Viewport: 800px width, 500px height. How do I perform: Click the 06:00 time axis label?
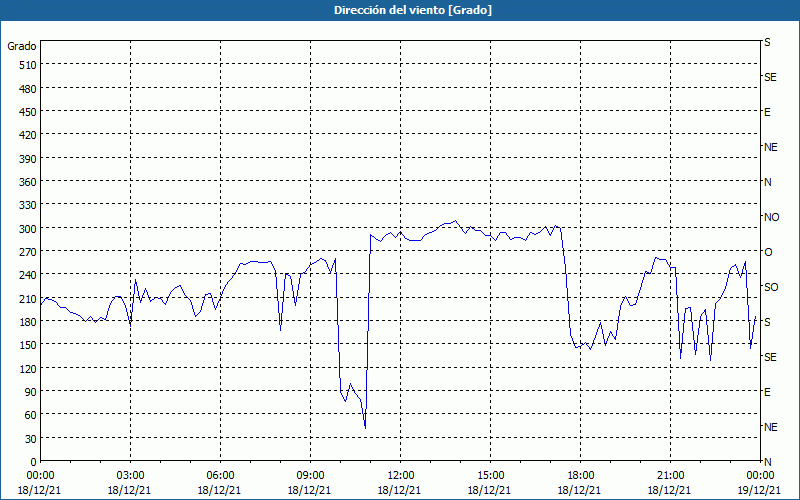point(220,476)
